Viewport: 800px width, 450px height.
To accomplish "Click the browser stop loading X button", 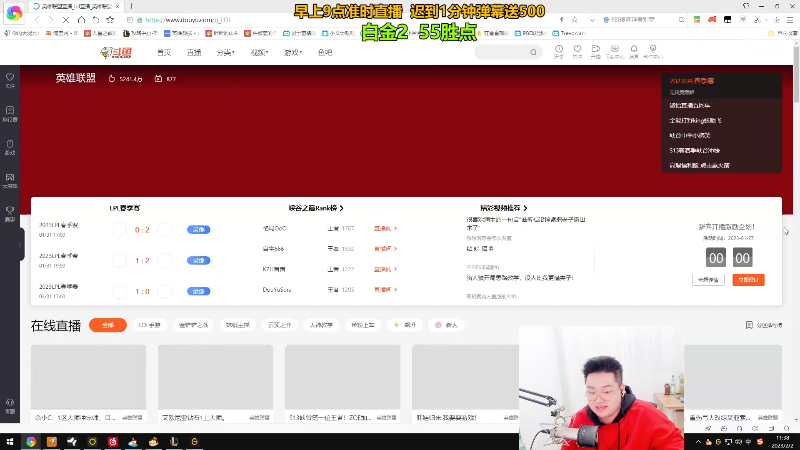I will [66, 20].
